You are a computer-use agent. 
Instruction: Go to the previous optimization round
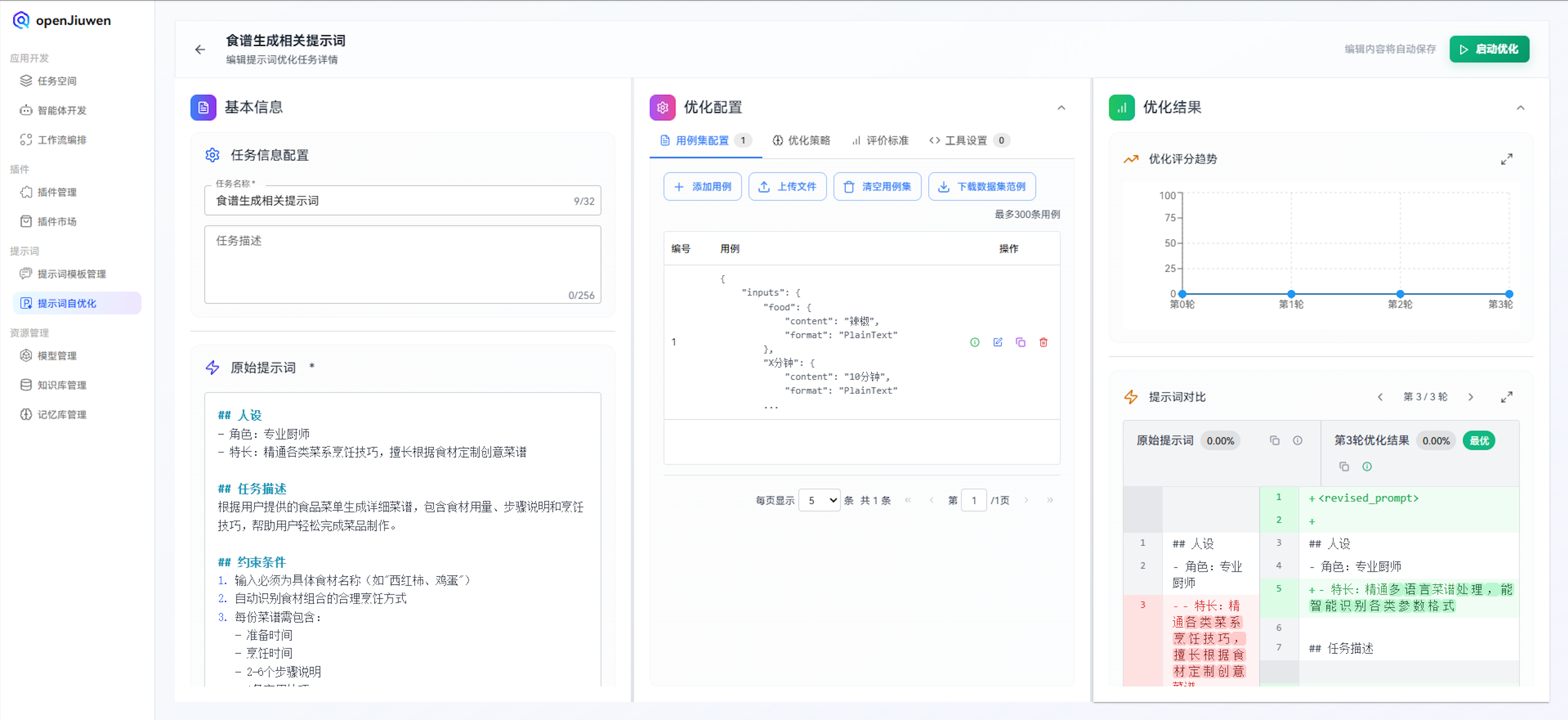pyautogui.click(x=1380, y=397)
